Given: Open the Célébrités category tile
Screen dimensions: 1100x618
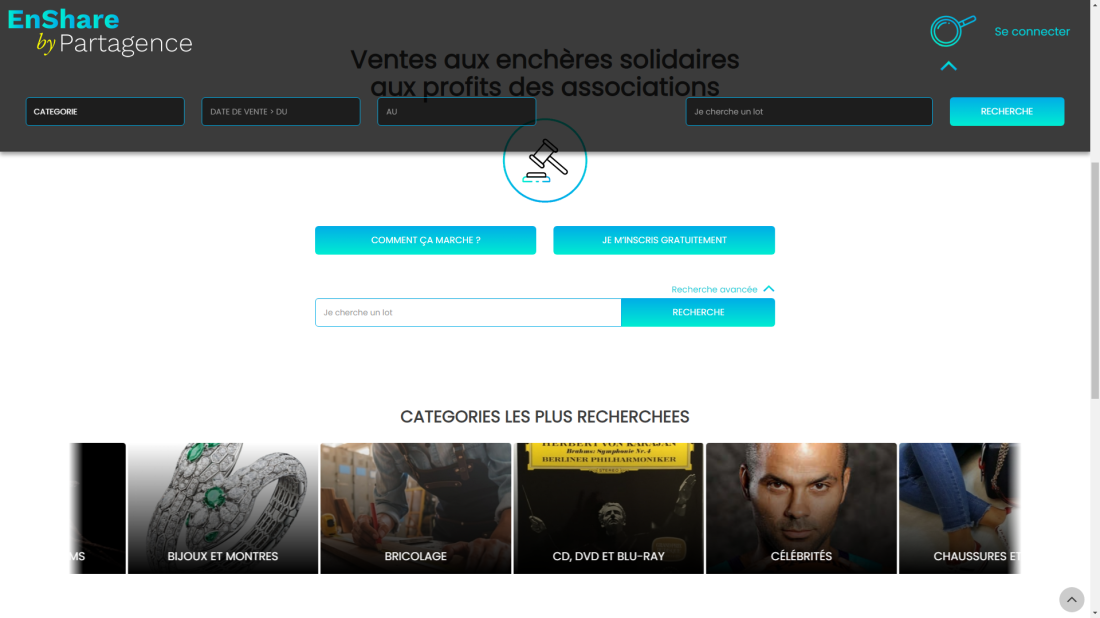Looking at the screenshot, I should pos(801,508).
